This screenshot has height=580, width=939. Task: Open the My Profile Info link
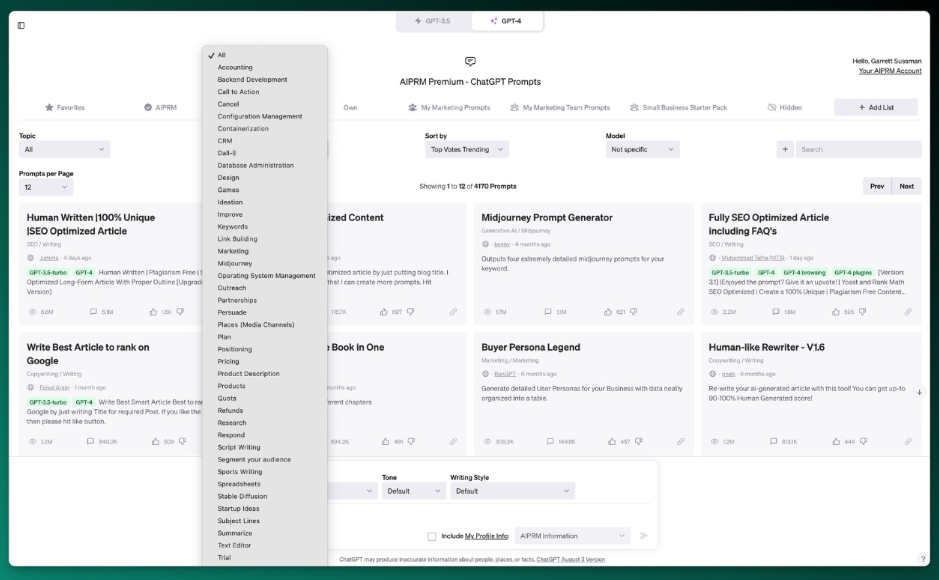click(487, 536)
